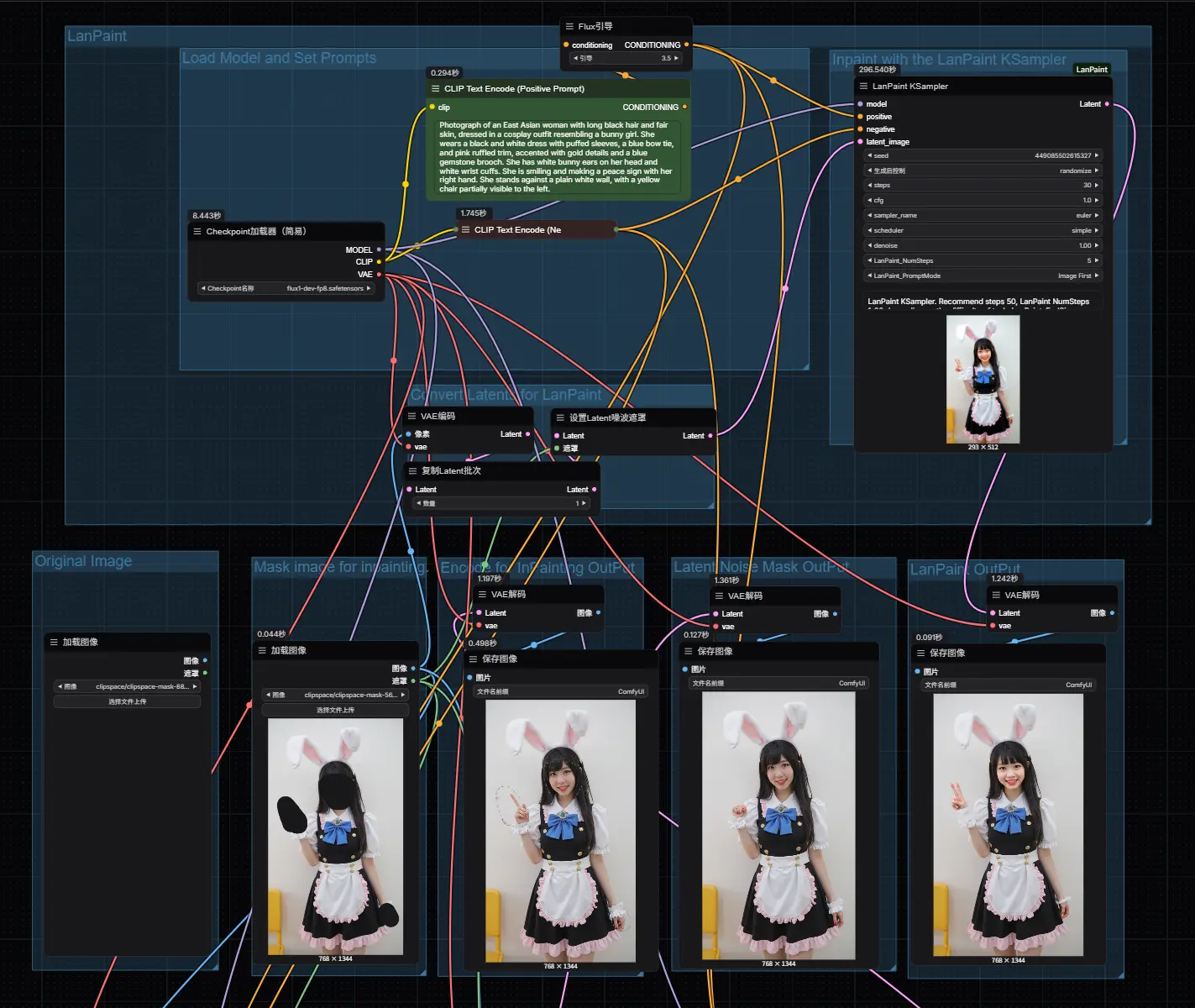This screenshot has width=1195, height=1008.
Task: Click 选择文件上传 button under clipspace-mask-56 image
Action: pos(335,711)
